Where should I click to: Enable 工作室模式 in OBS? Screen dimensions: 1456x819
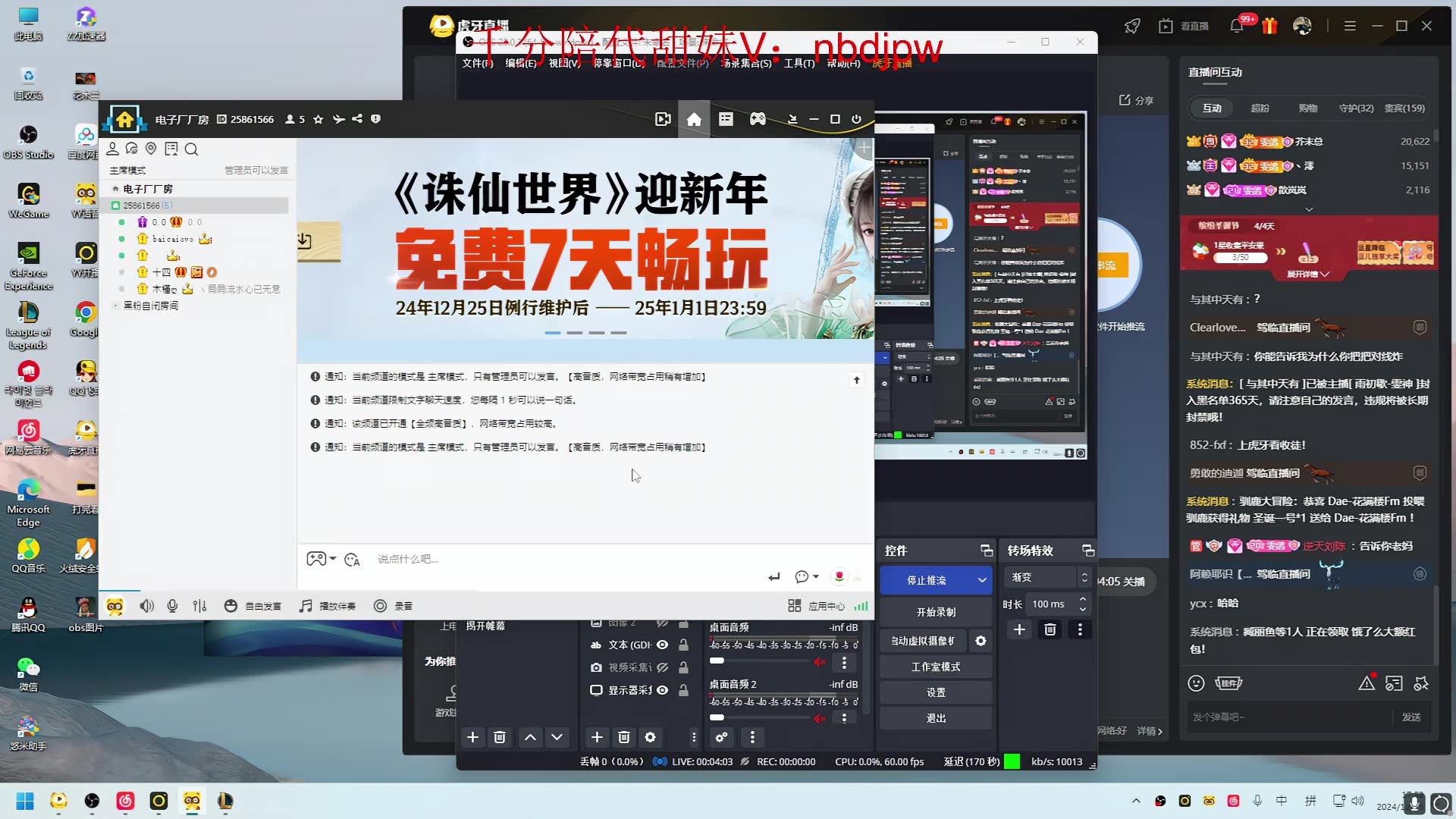click(x=936, y=667)
